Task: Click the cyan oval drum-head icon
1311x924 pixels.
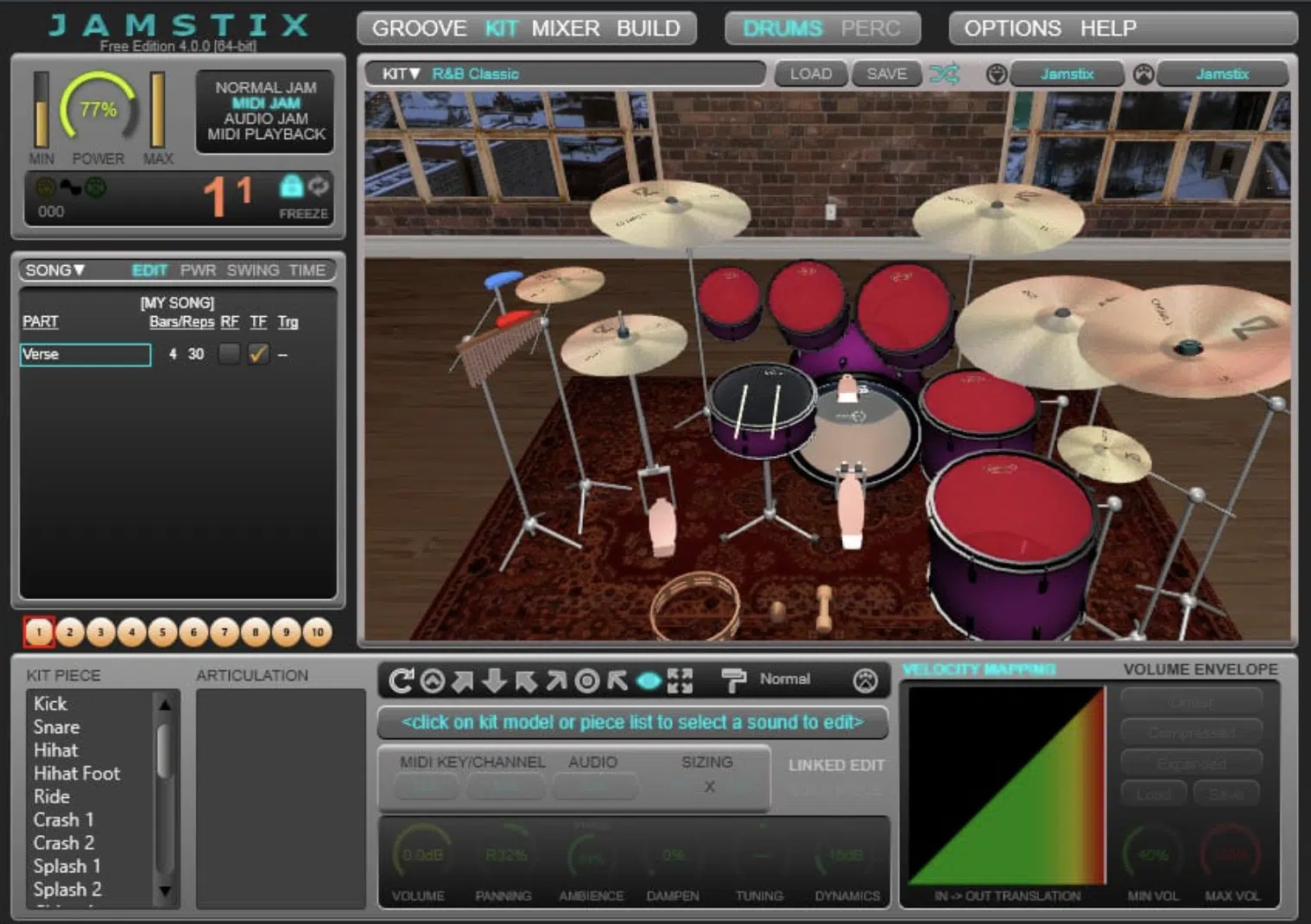Action: [x=649, y=681]
